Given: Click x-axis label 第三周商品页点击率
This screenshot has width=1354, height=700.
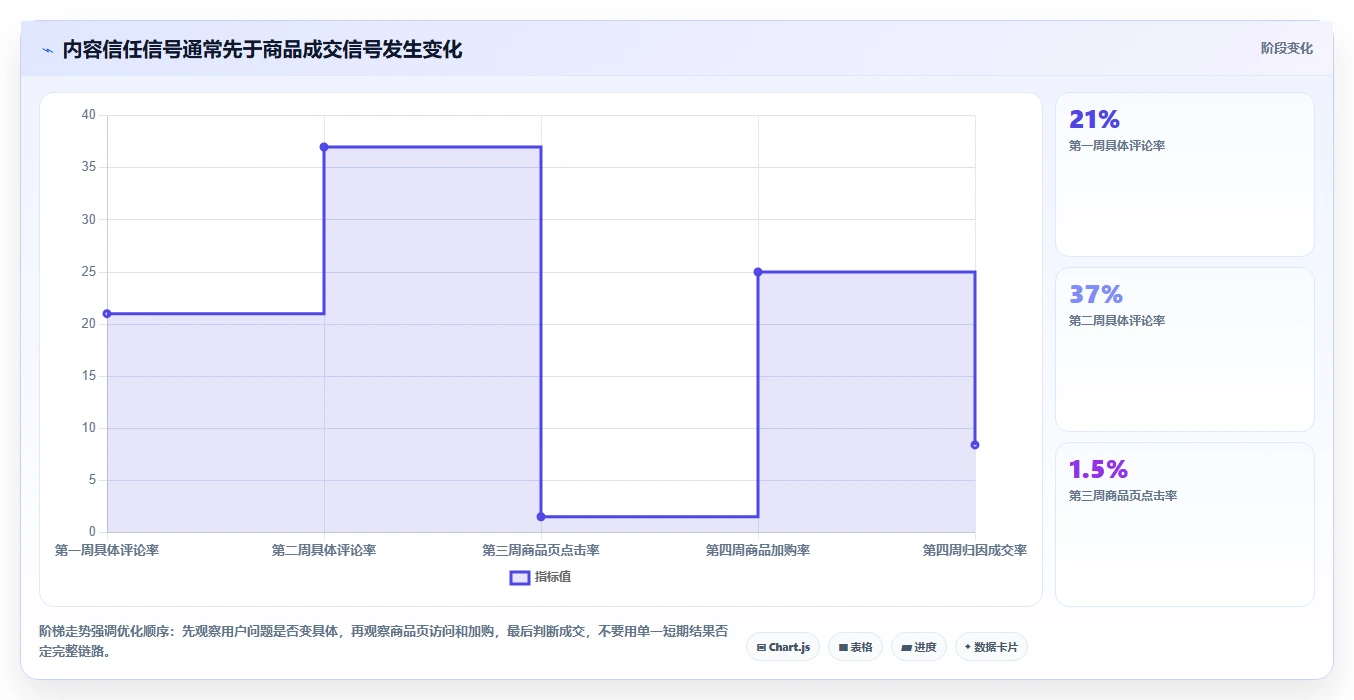Looking at the screenshot, I should click(541, 550).
